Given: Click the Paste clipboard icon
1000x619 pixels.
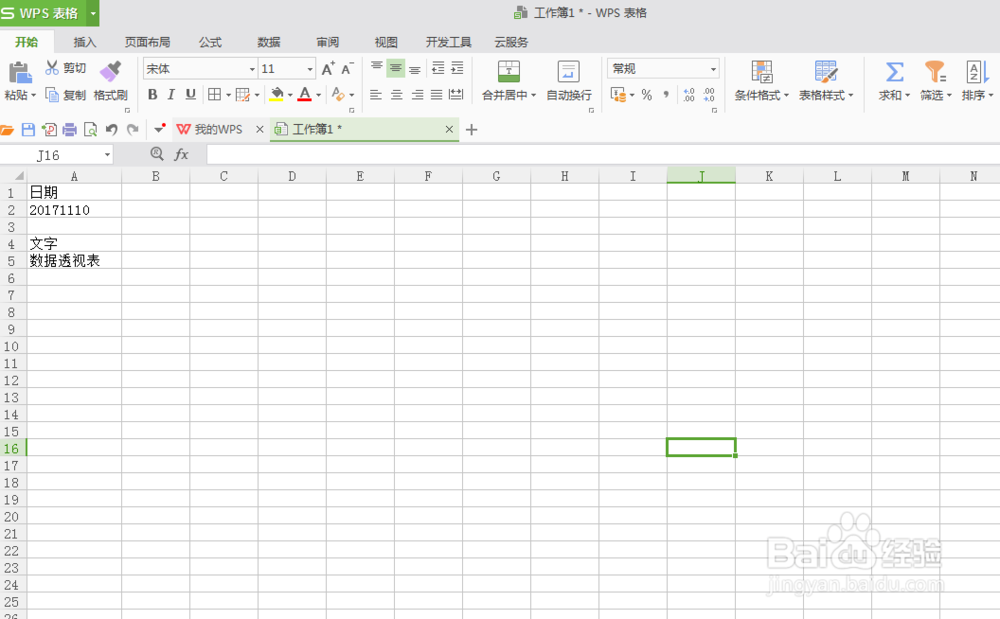Looking at the screenshot, I should 19,73.
